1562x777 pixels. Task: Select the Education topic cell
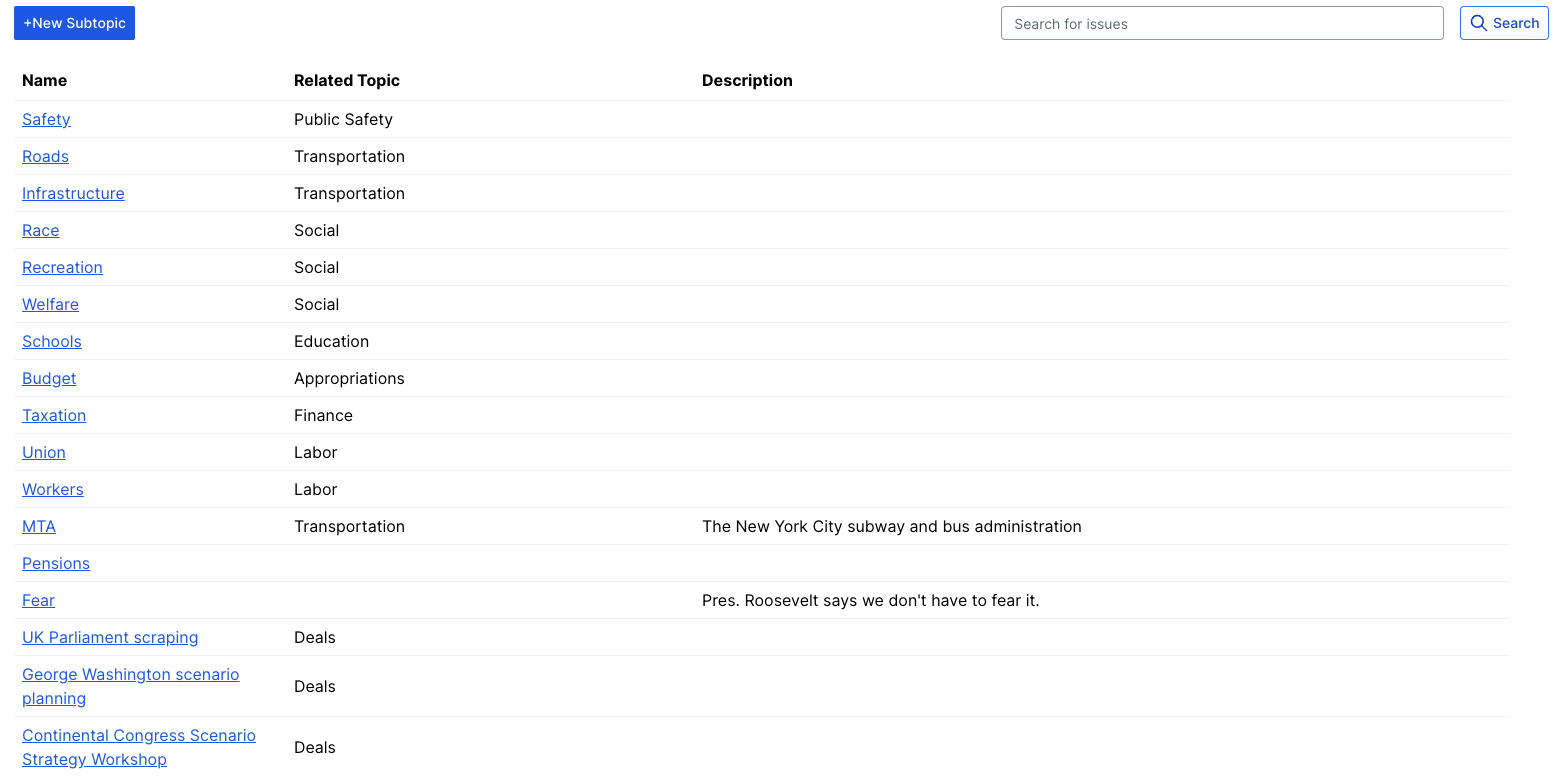331,341
